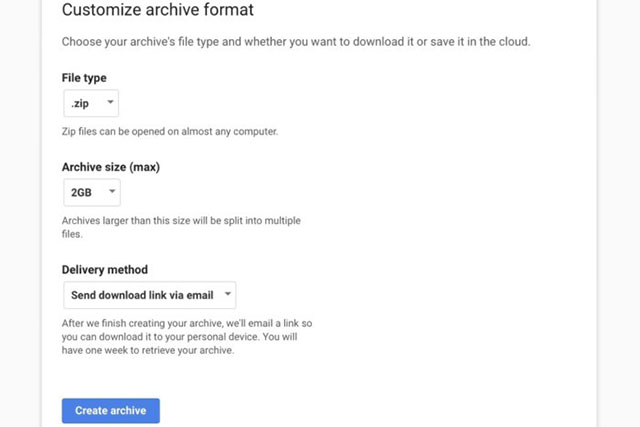
Task: Open the .zip file type dropdown
Action: [90, 103]
